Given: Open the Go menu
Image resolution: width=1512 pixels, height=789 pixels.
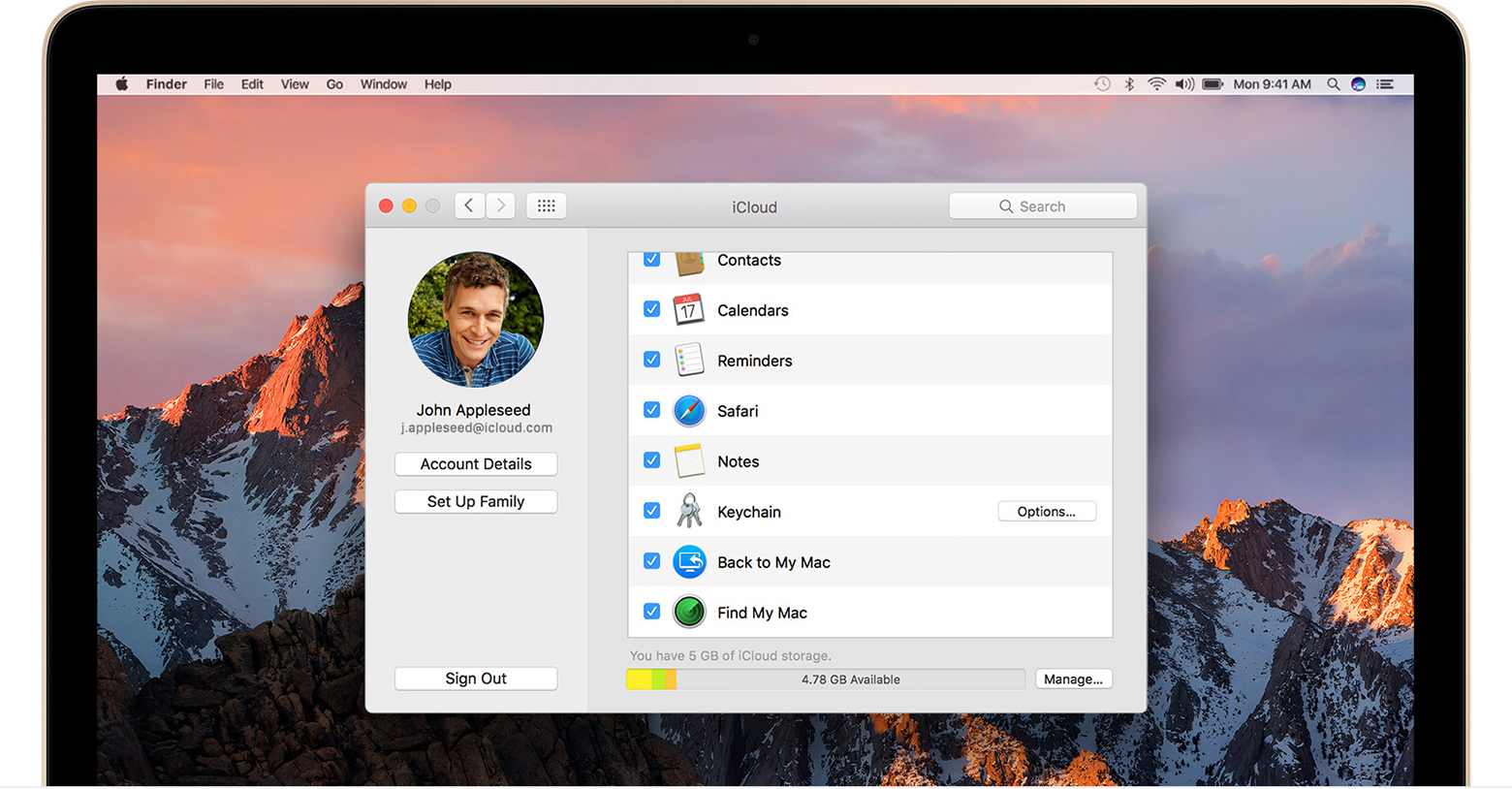Looking at the screenshot, I should (x=334, y=84).
